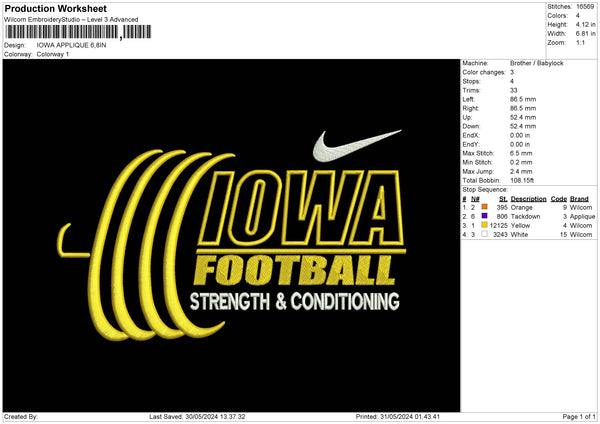600x424 pixels.
Task: Click the 'Colorway 1' value
Action: click(x=53, y=54)
